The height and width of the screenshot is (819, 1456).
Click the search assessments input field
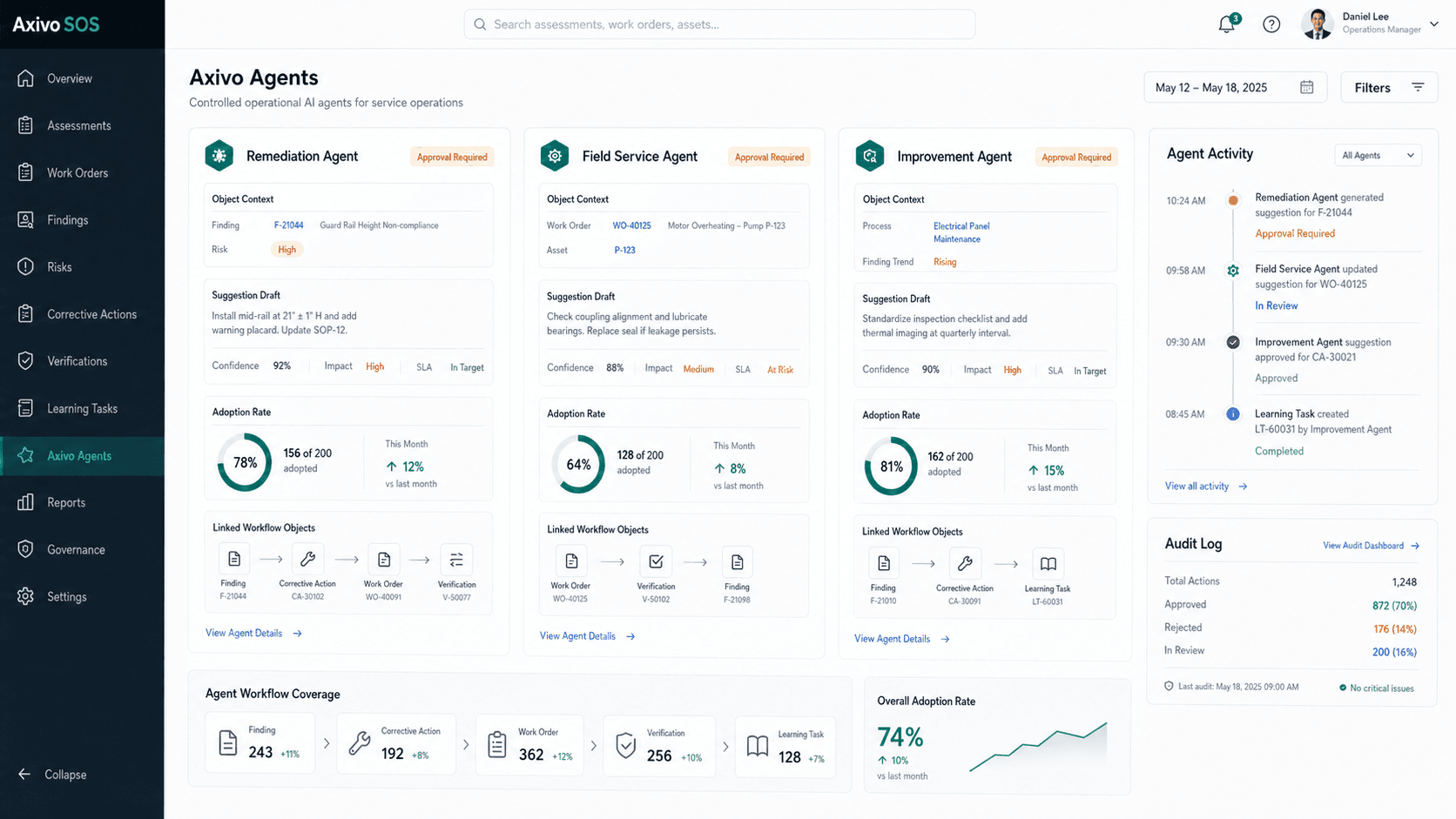719,24
